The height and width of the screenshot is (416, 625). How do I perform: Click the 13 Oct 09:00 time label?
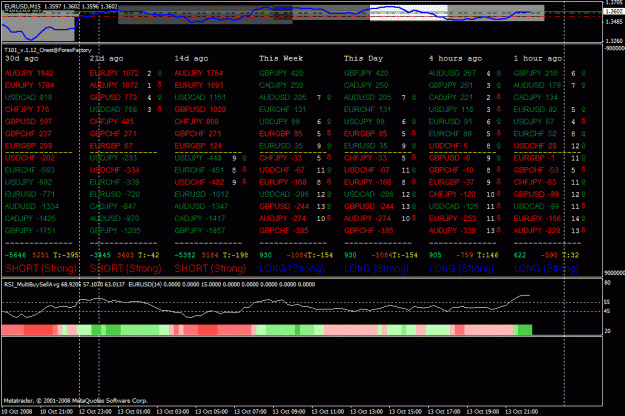pyautogui.click(x=289, y=412)
